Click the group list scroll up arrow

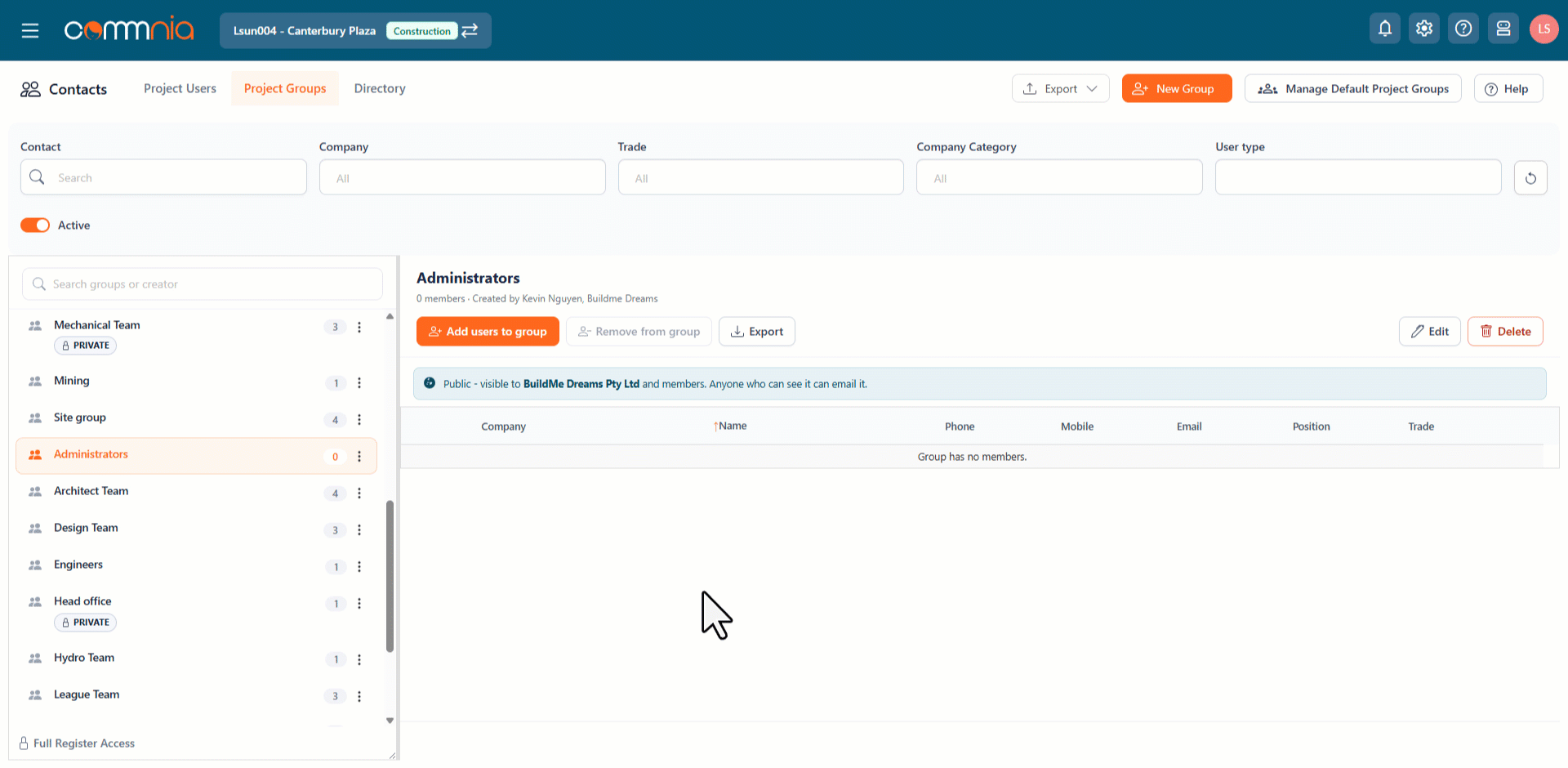point(390,316)
